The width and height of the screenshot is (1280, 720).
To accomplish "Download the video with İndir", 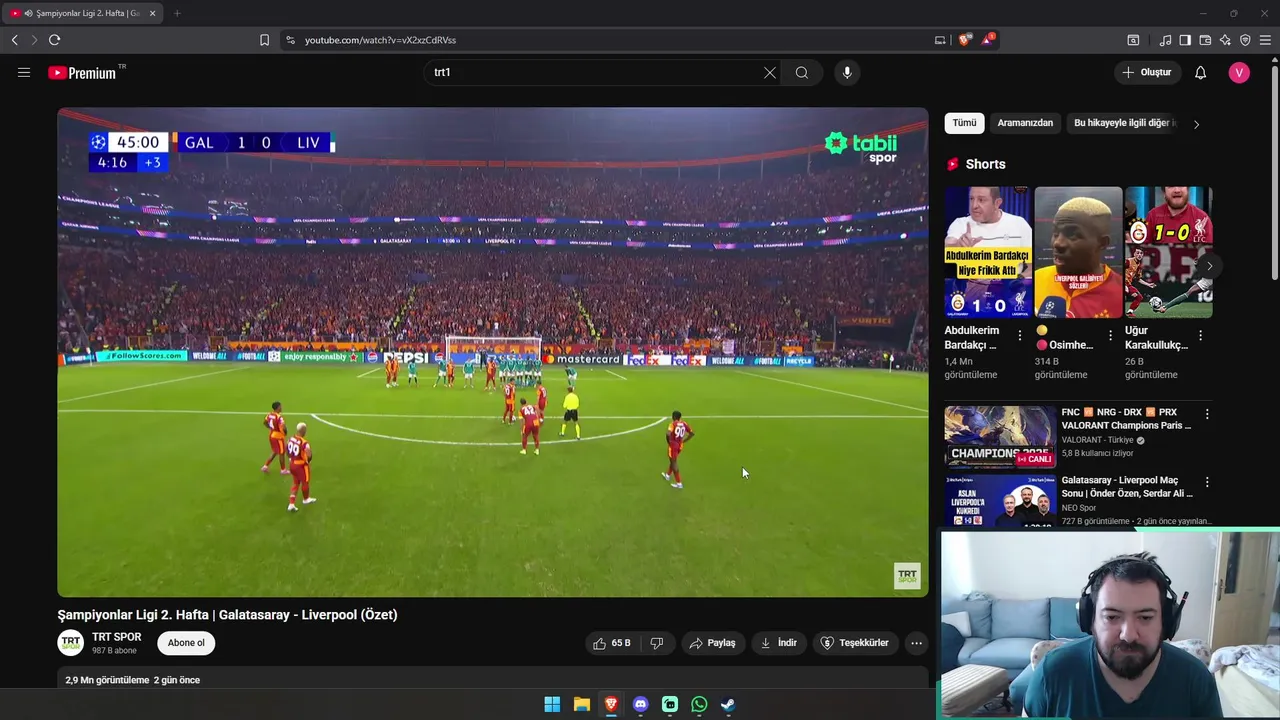I will (779, 643).
